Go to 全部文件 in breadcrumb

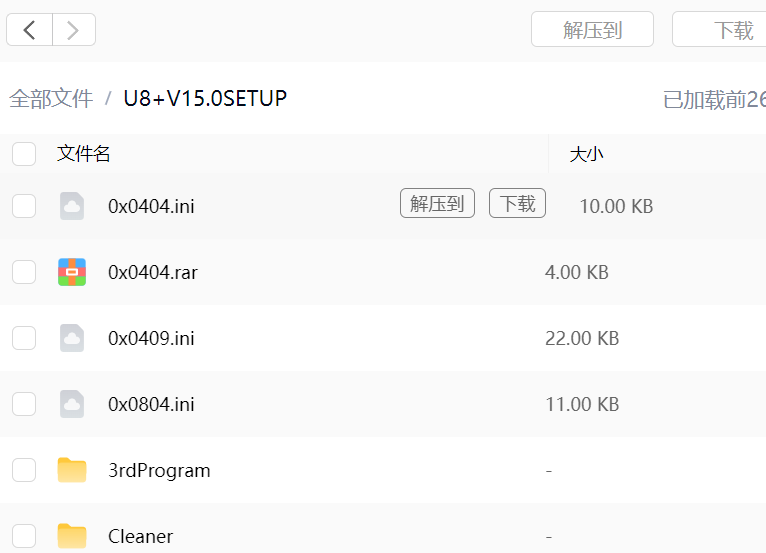point(51,98)
